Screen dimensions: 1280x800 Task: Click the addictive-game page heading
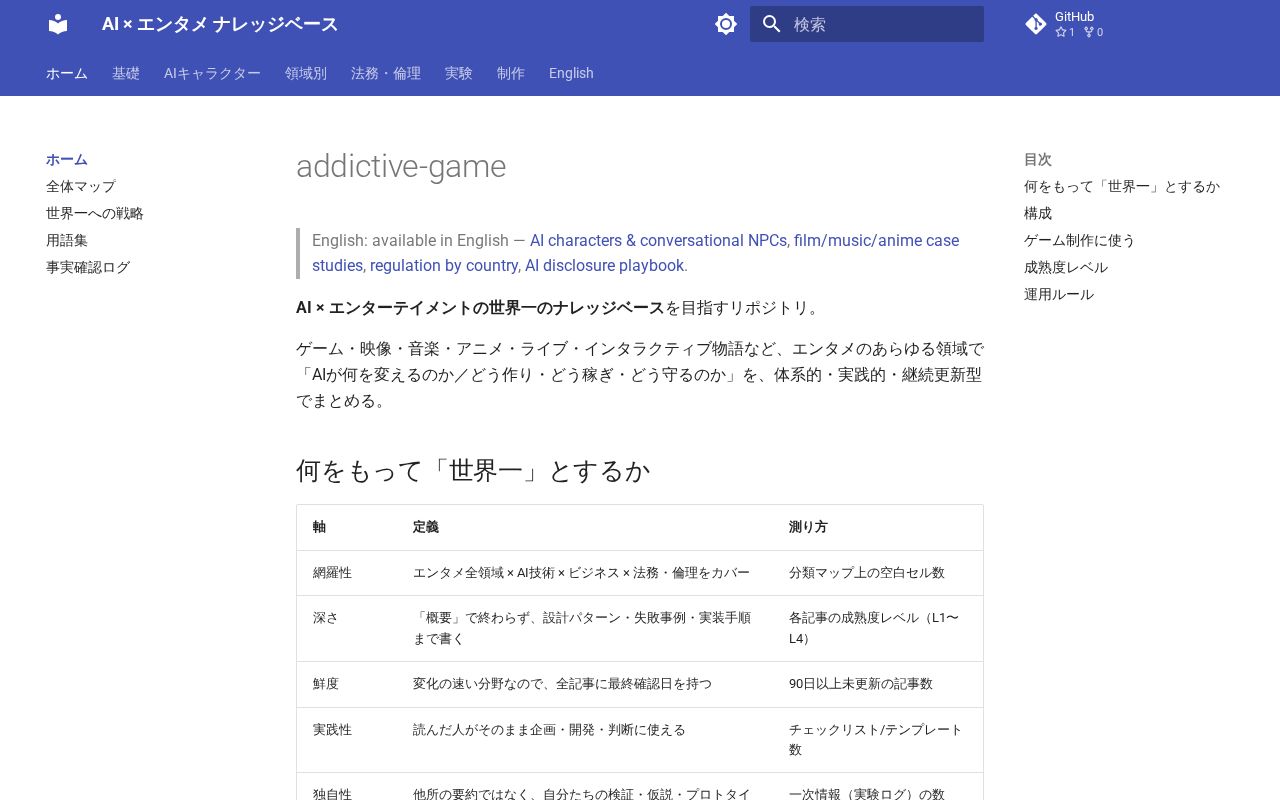[401, 166]
